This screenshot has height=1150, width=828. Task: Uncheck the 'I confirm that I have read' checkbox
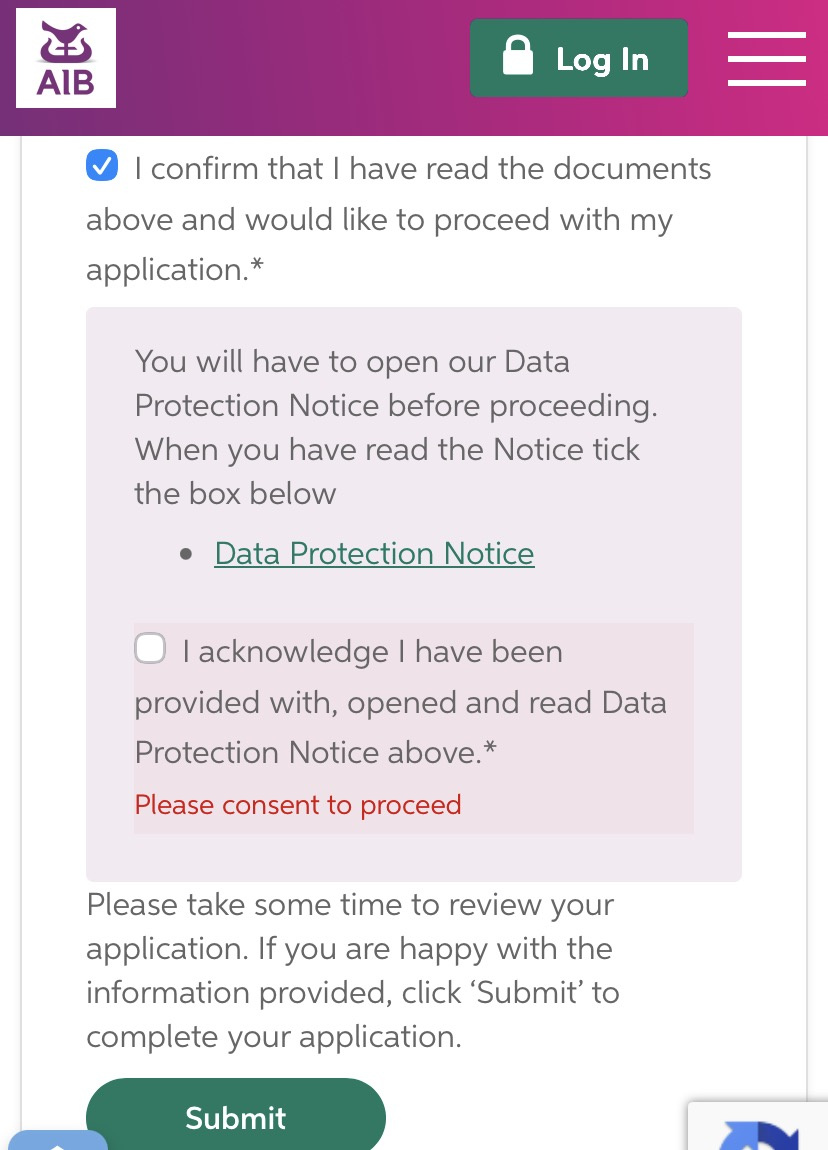pos(102,165)
